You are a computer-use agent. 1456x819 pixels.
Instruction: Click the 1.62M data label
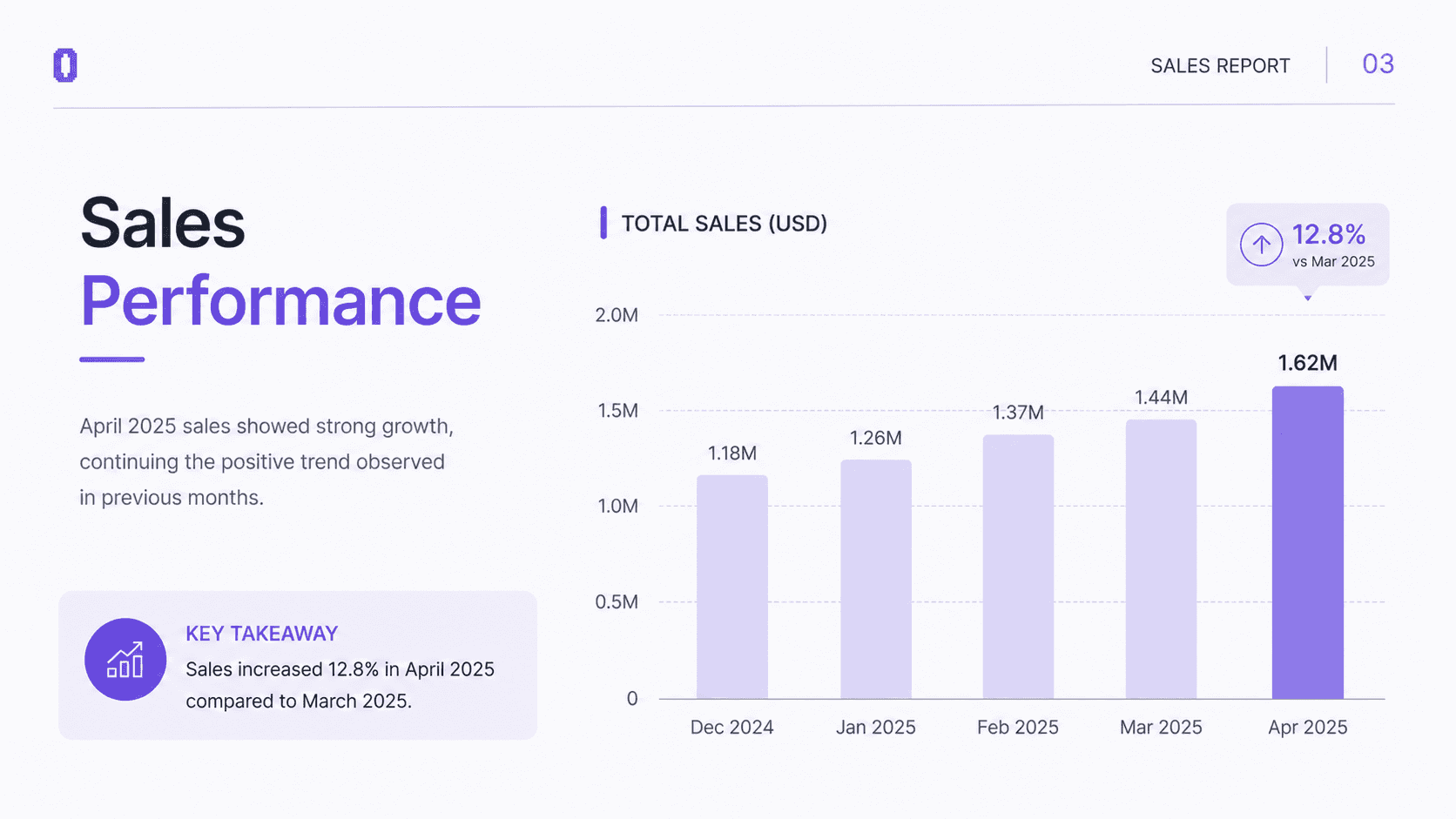[1308, 363]
